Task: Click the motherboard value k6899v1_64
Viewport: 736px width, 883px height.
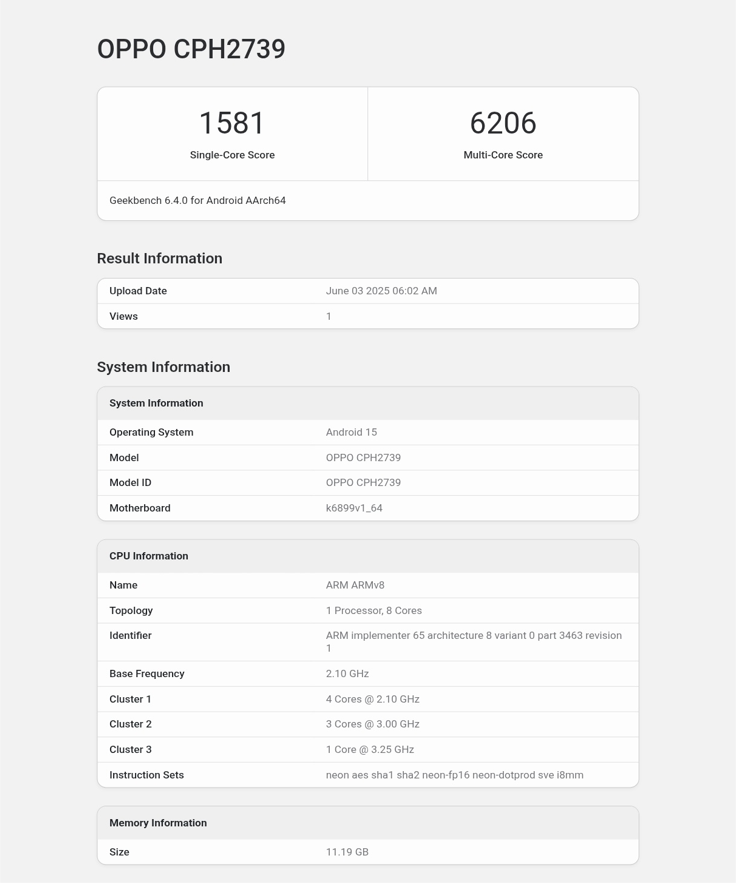Action: pos(354,508)
